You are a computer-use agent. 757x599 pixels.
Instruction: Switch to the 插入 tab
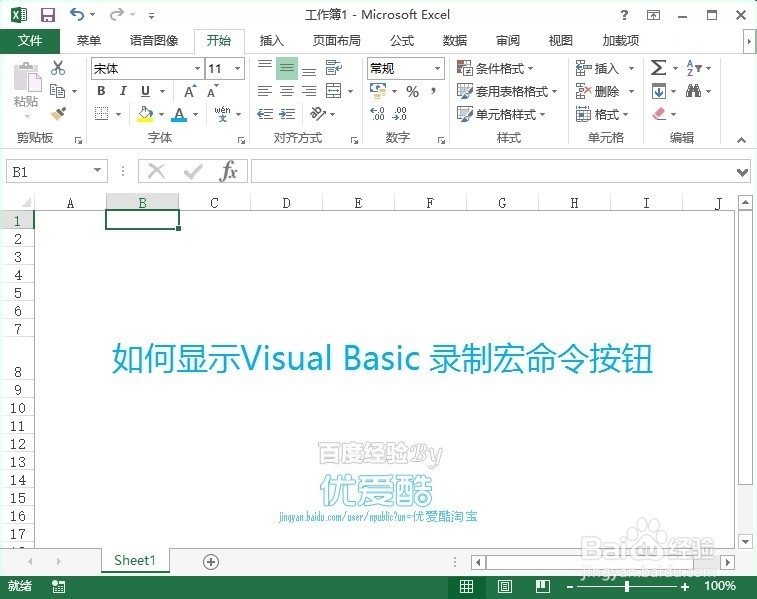click(271, 41)
